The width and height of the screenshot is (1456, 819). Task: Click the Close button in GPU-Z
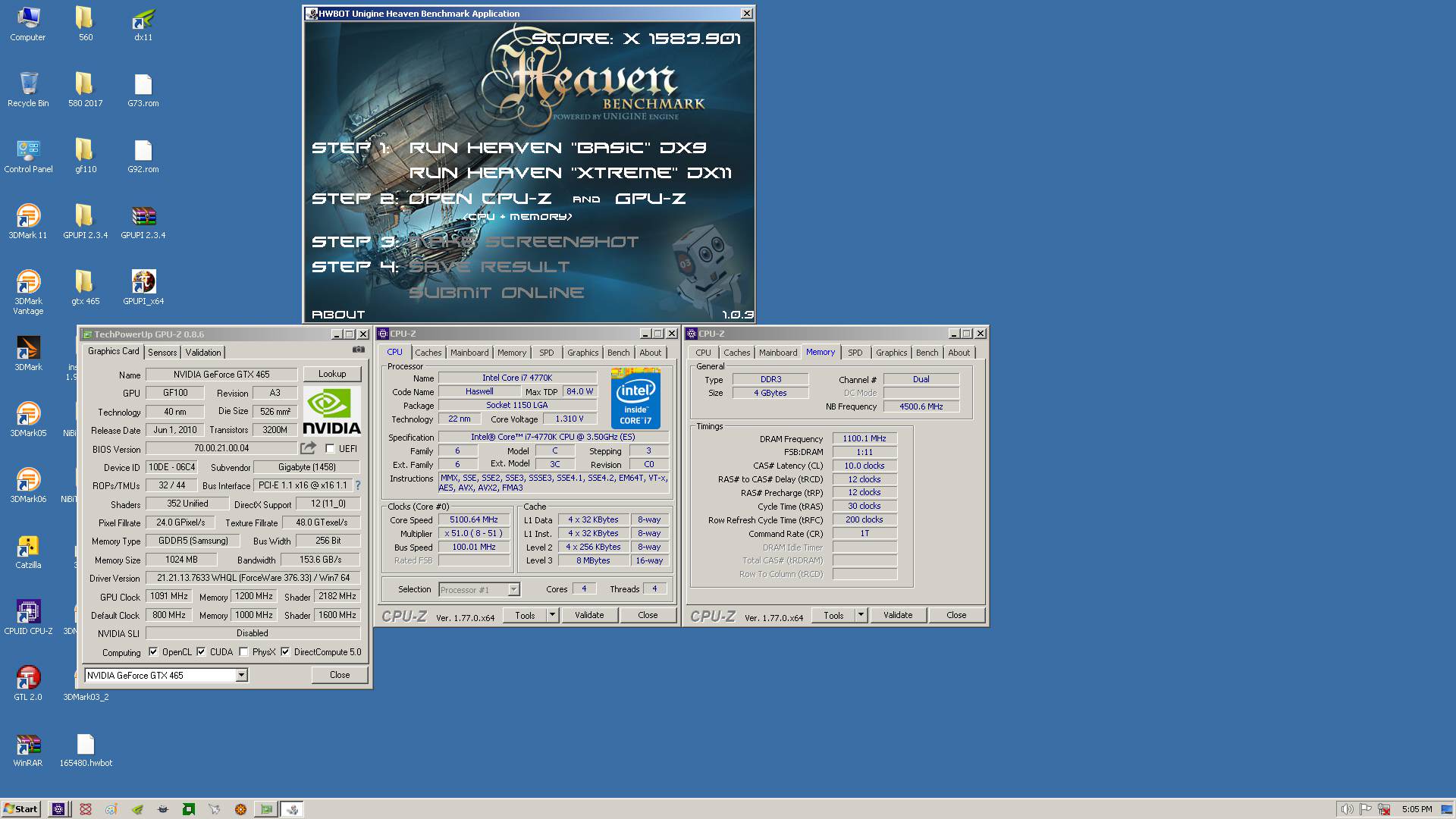point(340,675)
